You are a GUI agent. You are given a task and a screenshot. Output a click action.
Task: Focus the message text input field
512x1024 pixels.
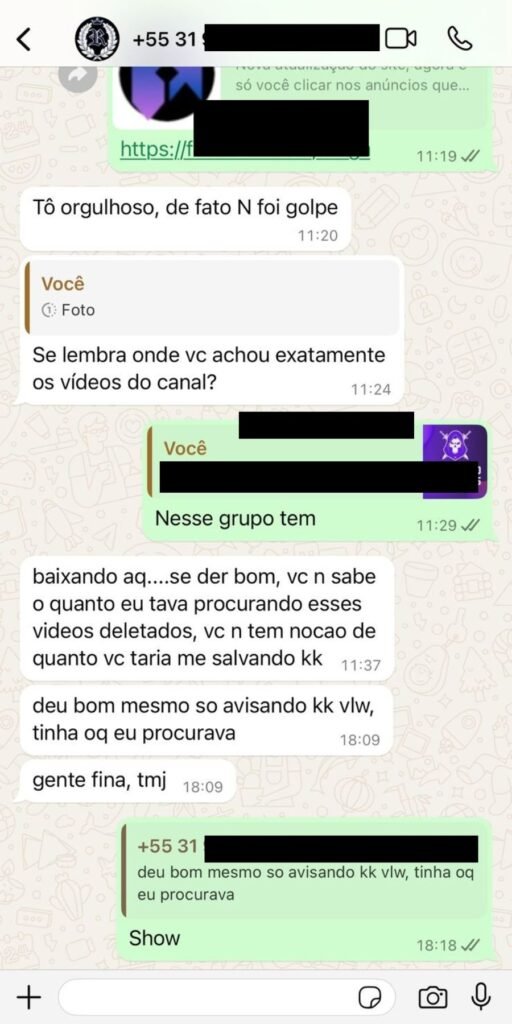pos(227,997)
